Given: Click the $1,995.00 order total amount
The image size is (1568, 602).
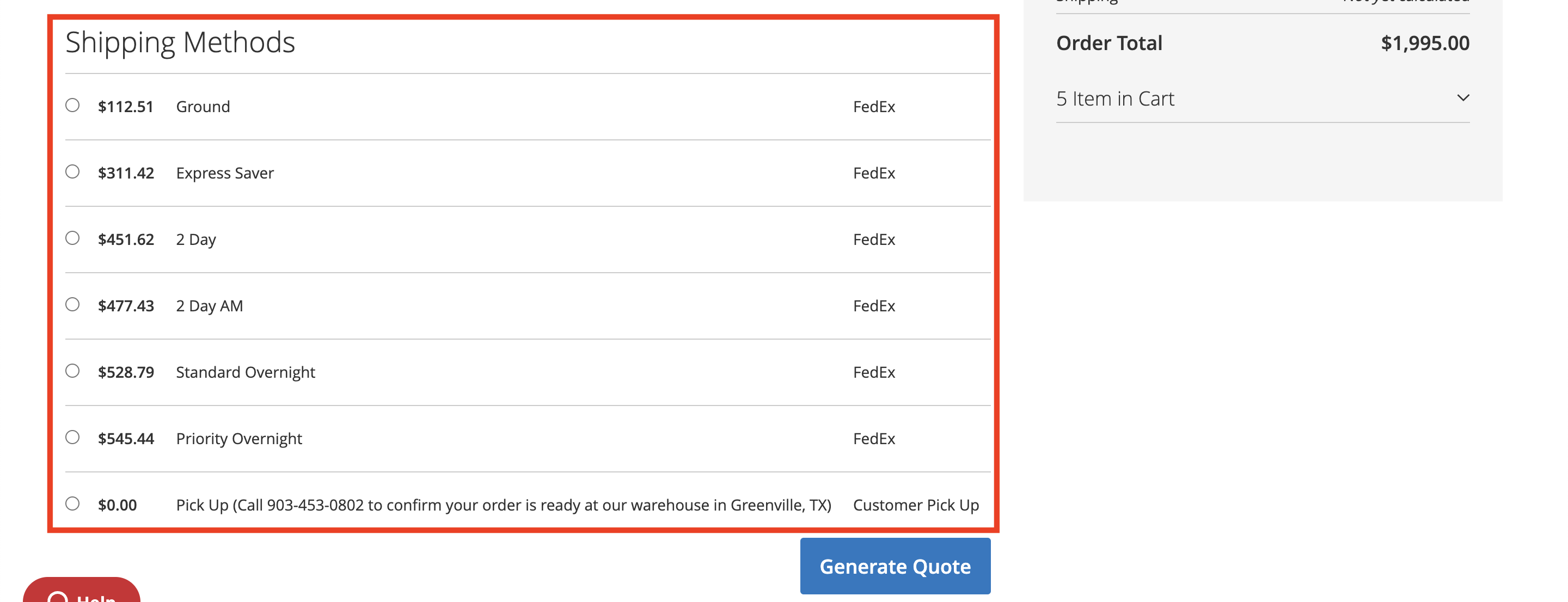Looking at the screenshot, I should 1424,42.
